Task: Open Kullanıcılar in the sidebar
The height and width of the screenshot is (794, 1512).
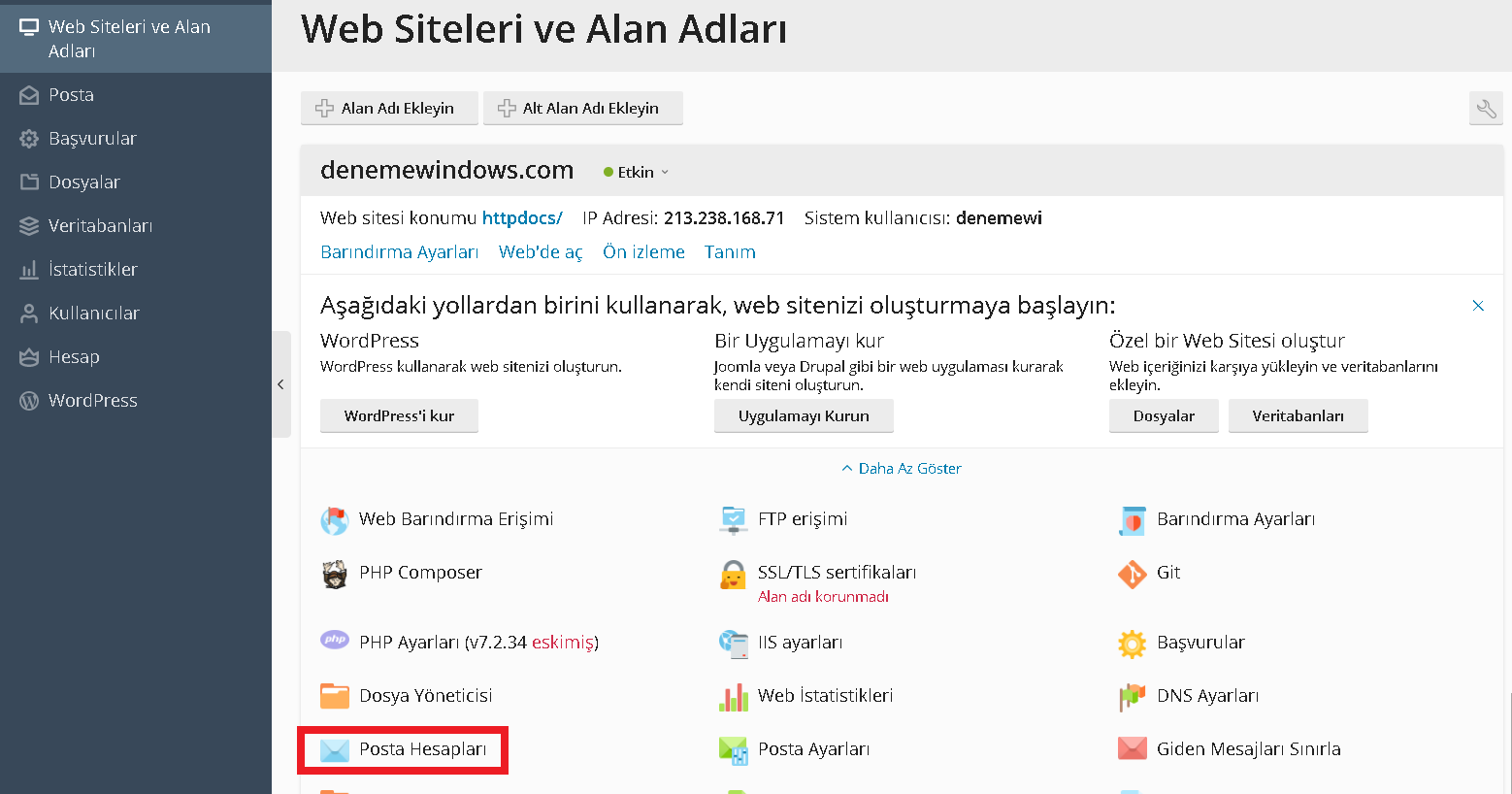Action: [136, 314]
